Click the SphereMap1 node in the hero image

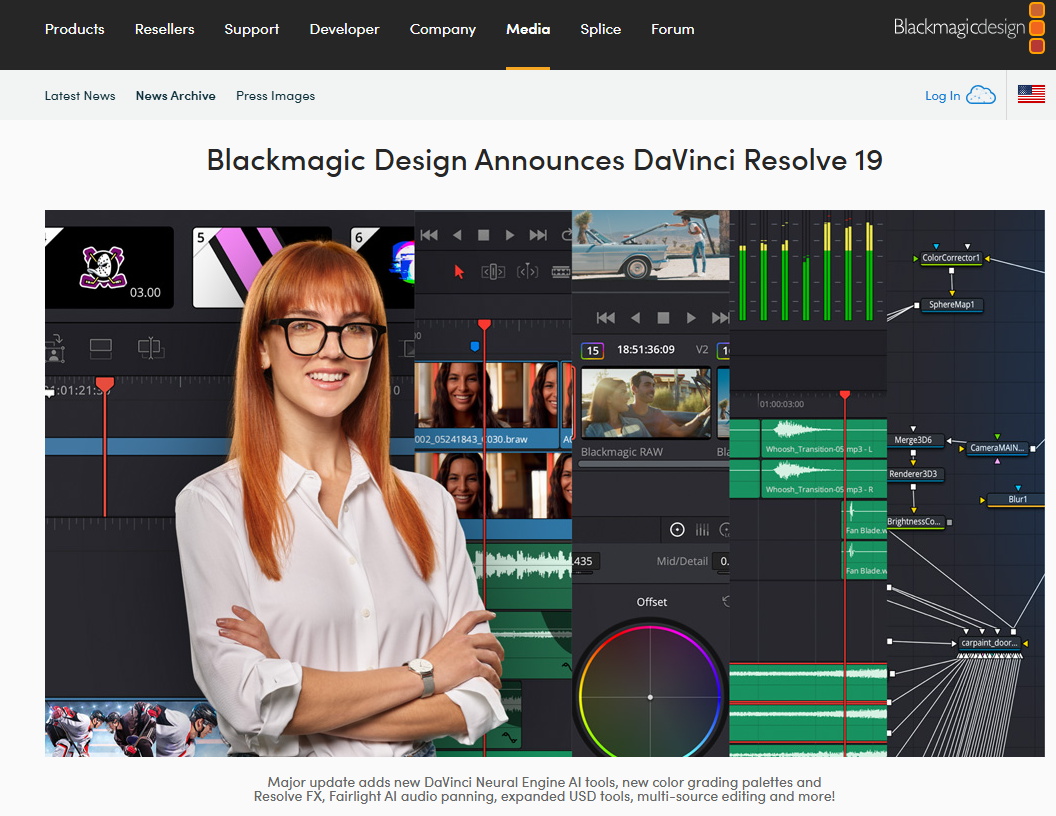click(x=952, y=305)
